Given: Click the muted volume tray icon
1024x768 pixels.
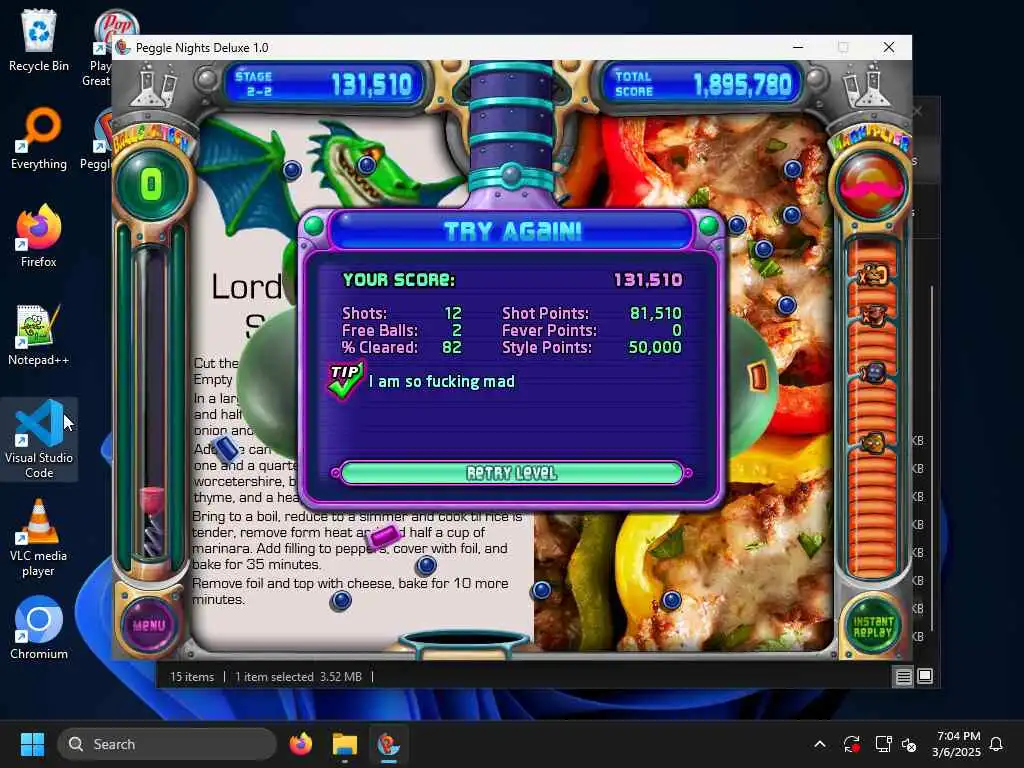Looking at the screenshot, I should coord(908,744).
